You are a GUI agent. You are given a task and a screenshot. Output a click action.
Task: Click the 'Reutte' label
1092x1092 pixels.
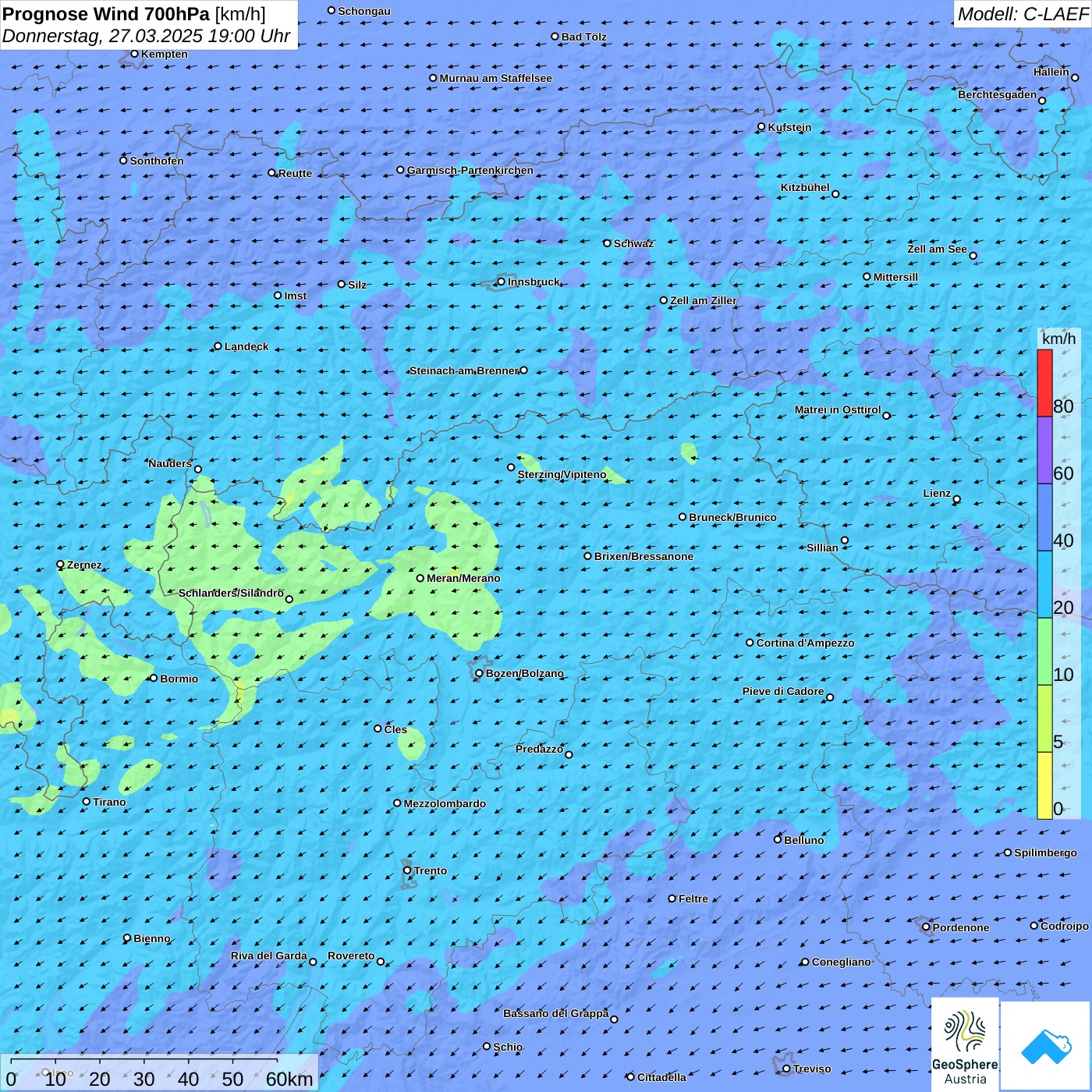pyautogui.click(x=295, y=173)
